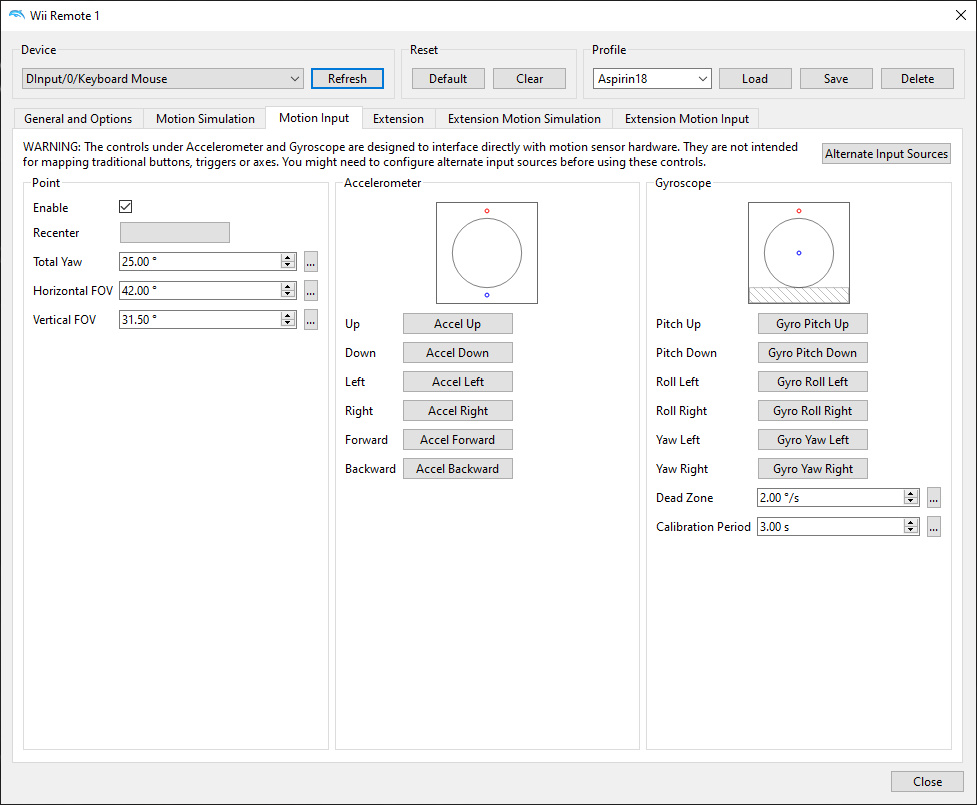Click the Gyro Roll Left mapping button
Image resolution: width=977 pixels, height=805 pixels.
click(813, 382)
